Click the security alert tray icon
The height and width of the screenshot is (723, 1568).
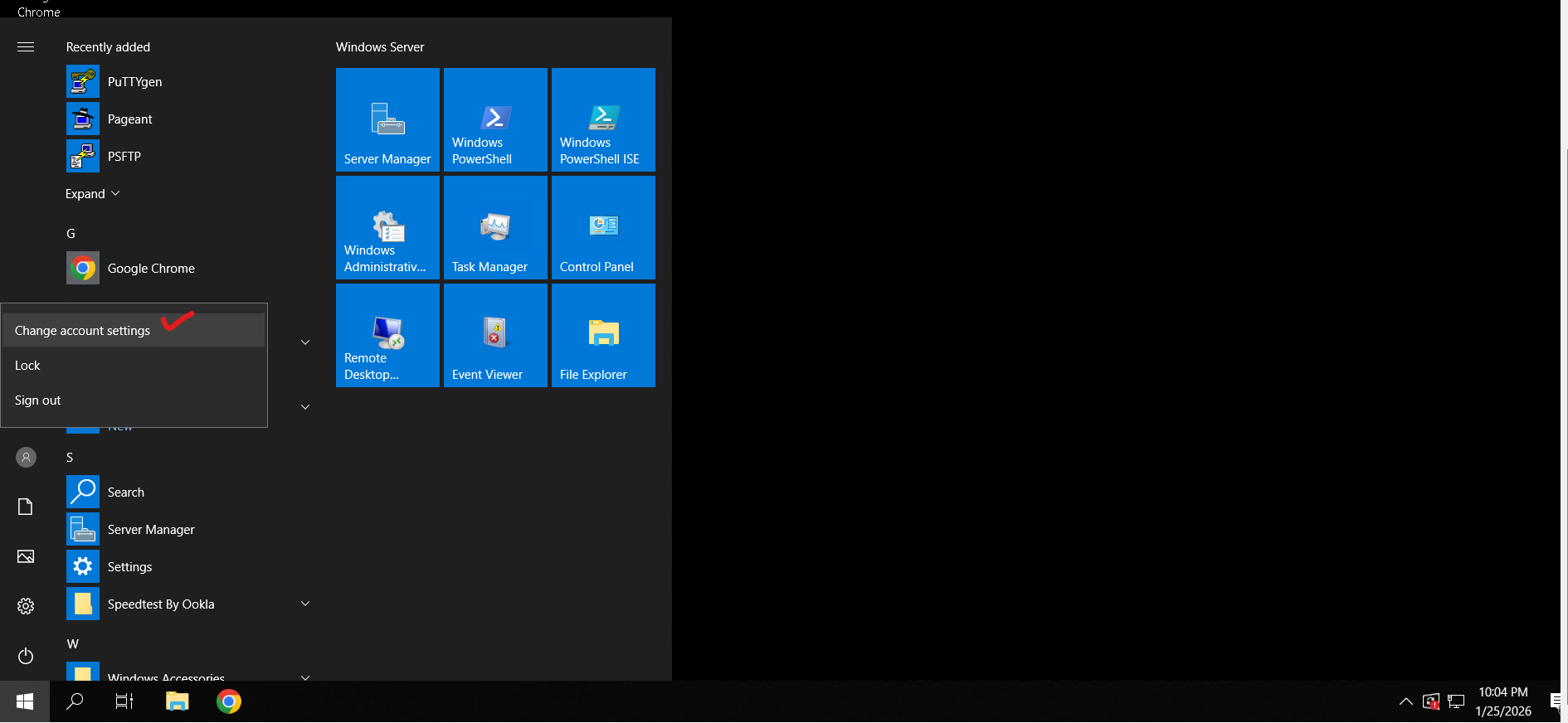(x=1431, y=701)
